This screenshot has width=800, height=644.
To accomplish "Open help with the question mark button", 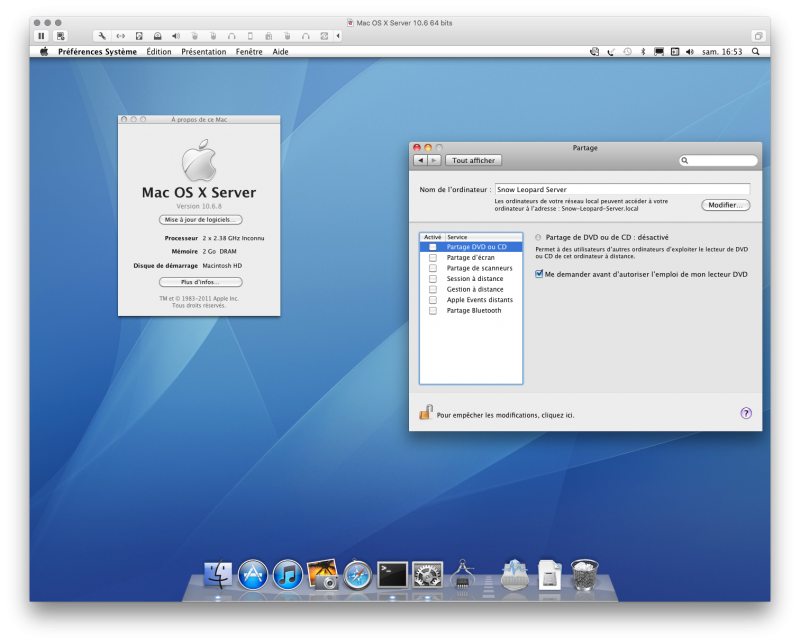I will click(746, 413).
